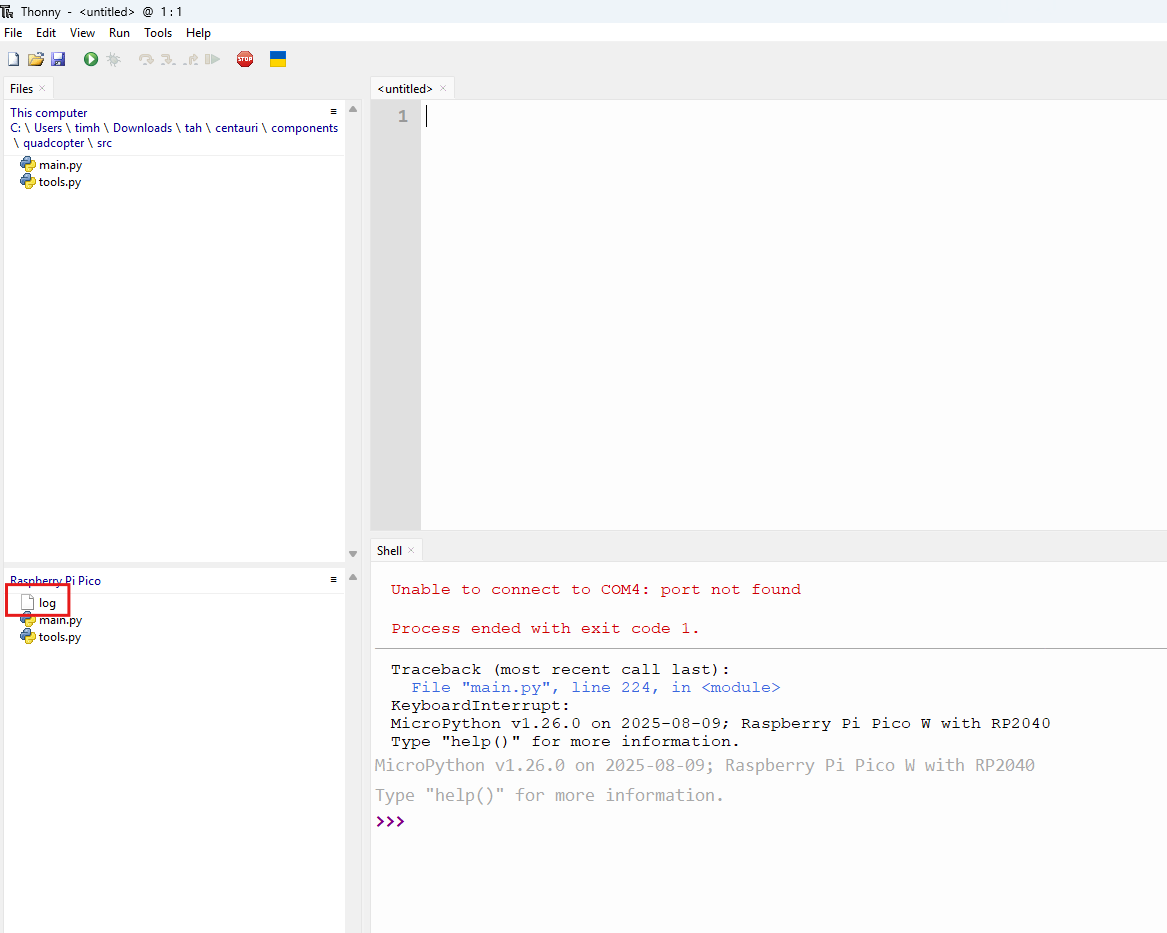Click 'Process ended with exit code 1.' text
Image resolution: width=1167 pixels, height=933 pixels.
tap(546, 629)
